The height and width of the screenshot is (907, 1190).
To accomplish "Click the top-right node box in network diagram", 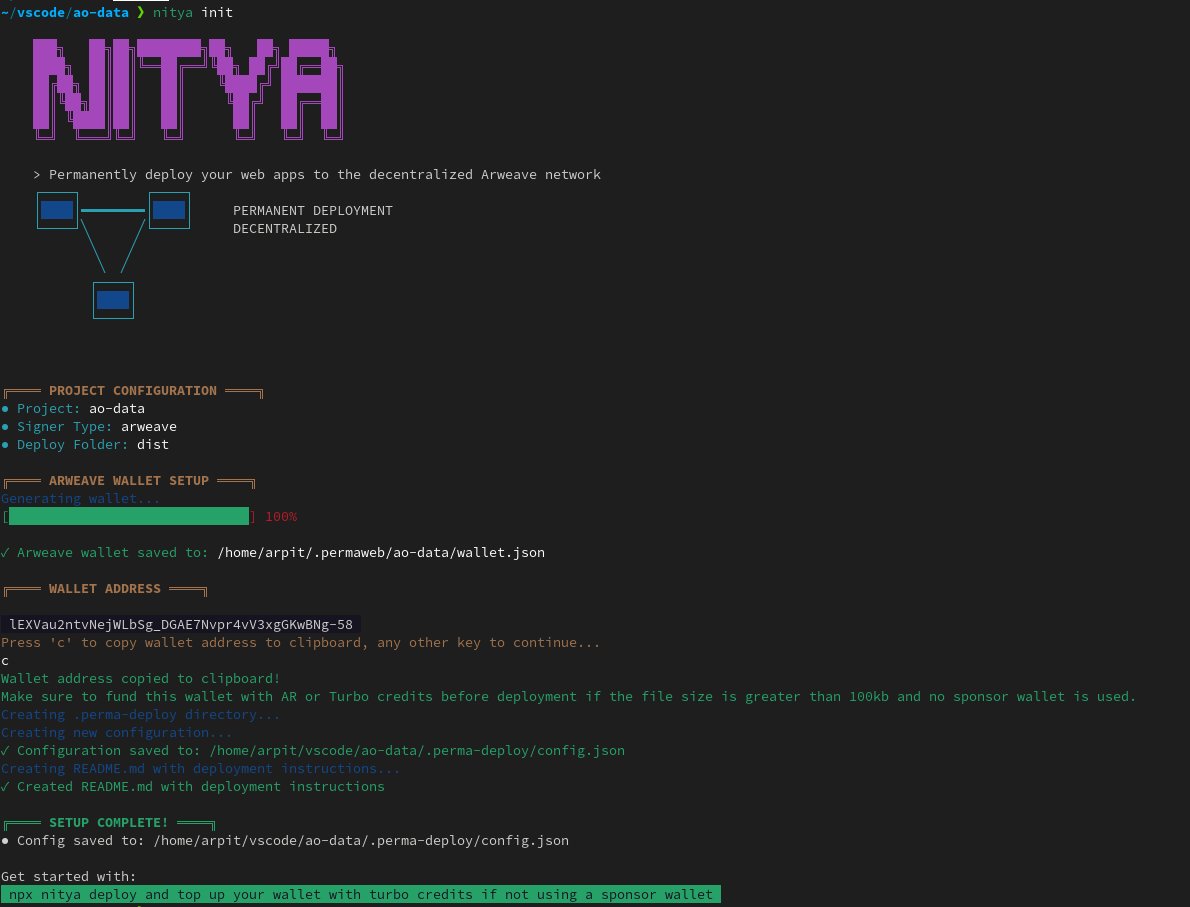I will [169, 210].
